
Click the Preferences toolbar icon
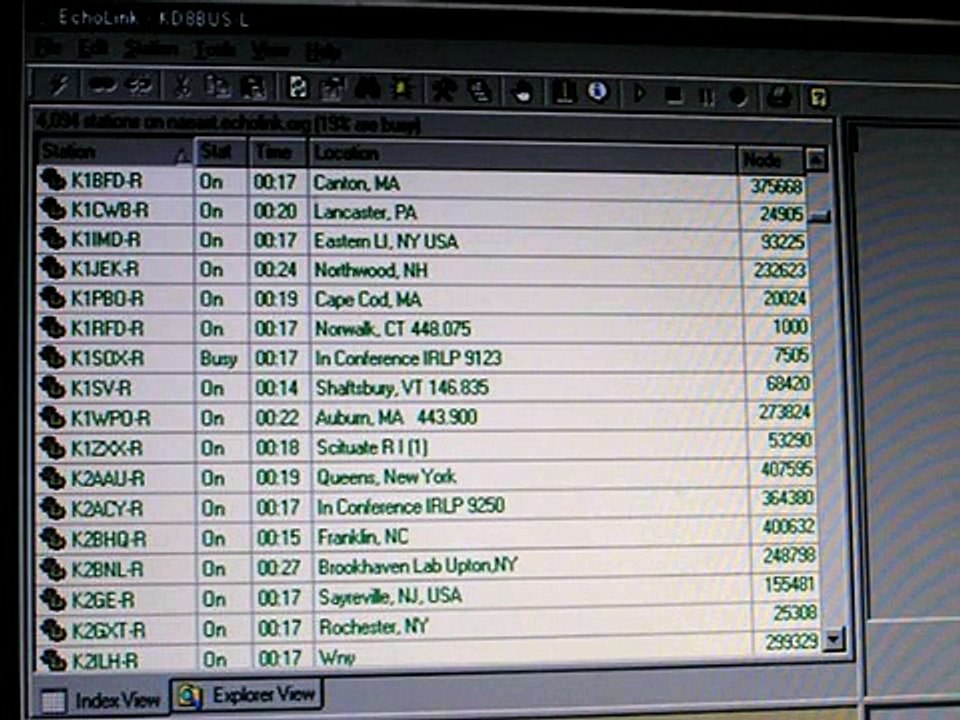point(481,91)
